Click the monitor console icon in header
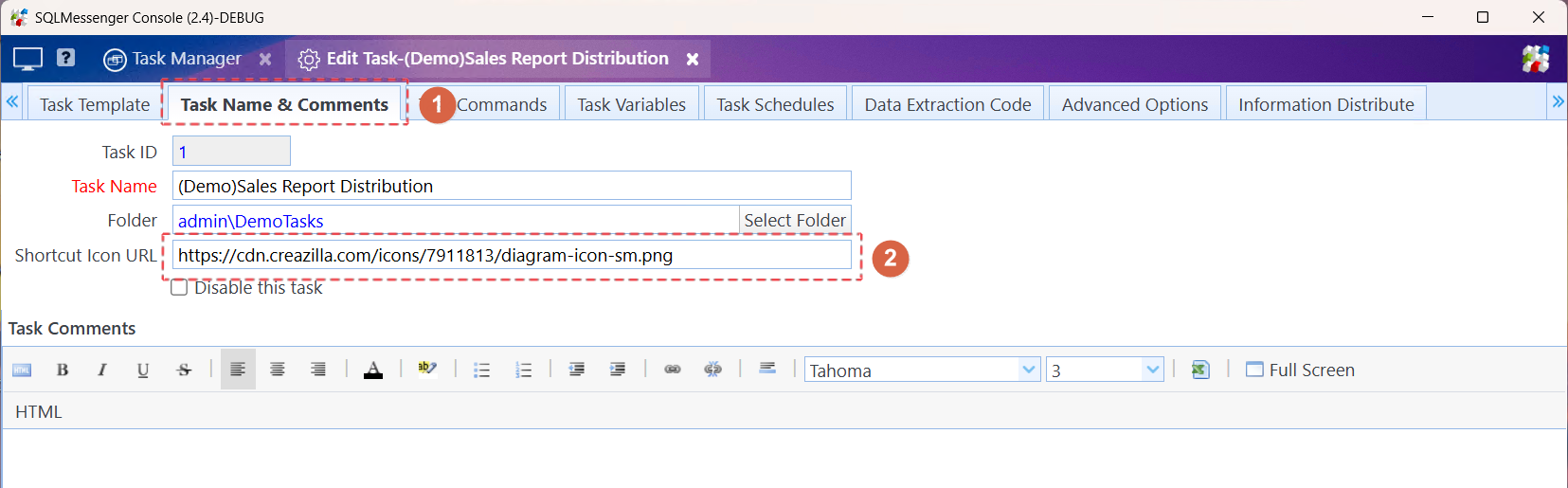This screenshot has height=488, width=1568. (27, 59)
